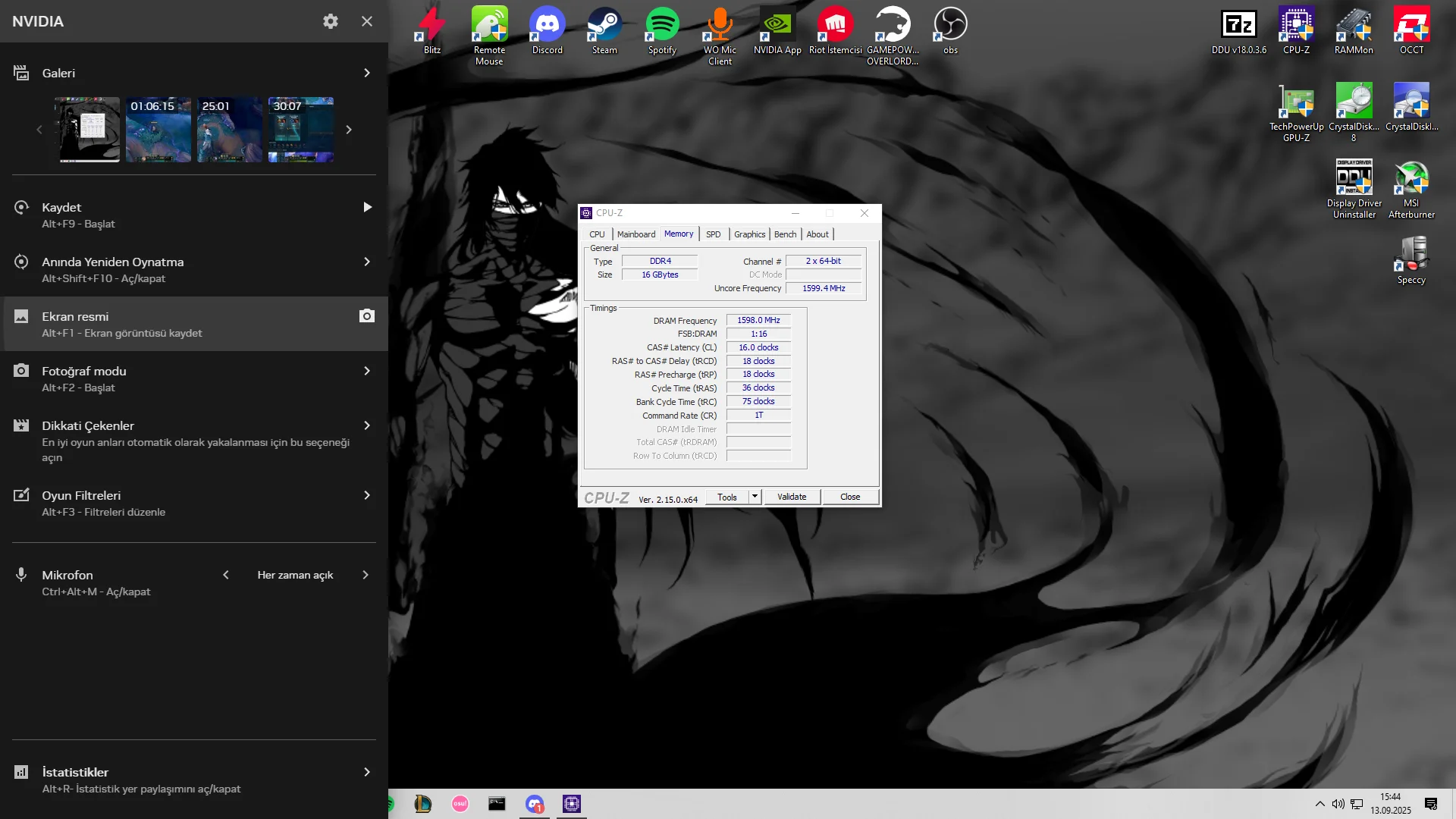The image size is (1456, 819).
Task: Open the Spotify desktop icon
Action: [662, 30]
